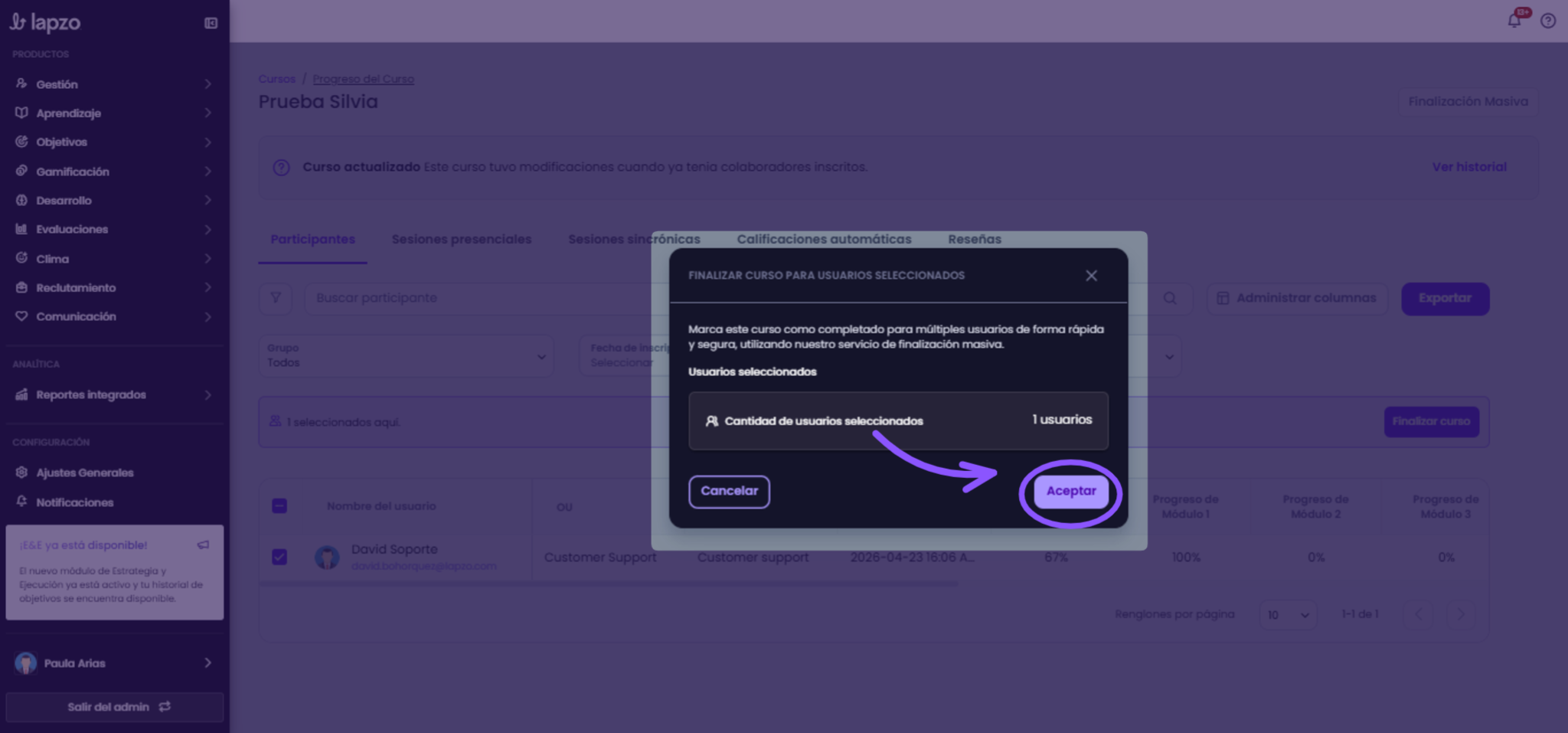Click the Gestión sidebar icon

coord(21,83)
